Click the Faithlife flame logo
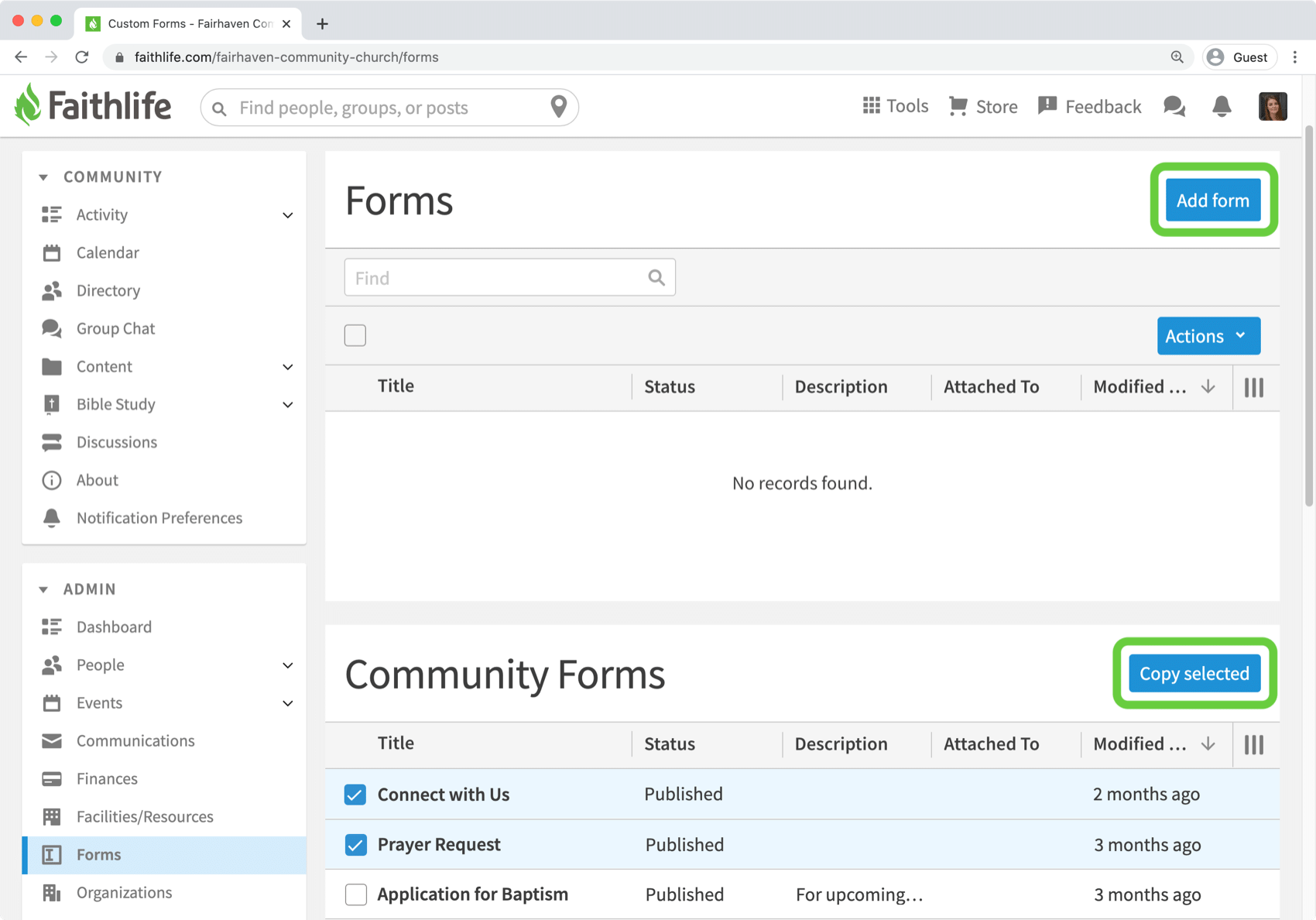 tap(28, 105)
